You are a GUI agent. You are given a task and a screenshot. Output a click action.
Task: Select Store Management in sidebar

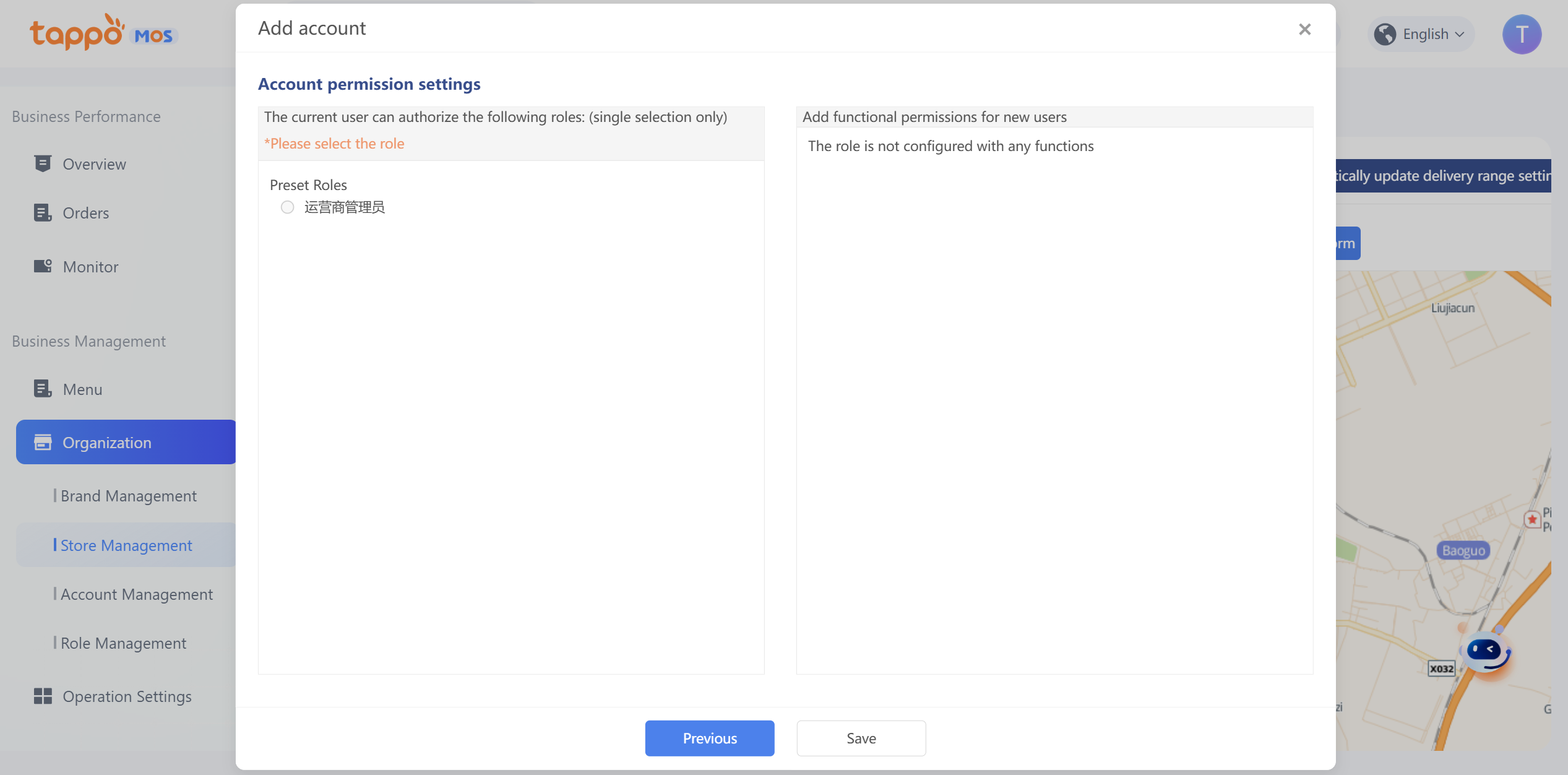click(126, 545)
